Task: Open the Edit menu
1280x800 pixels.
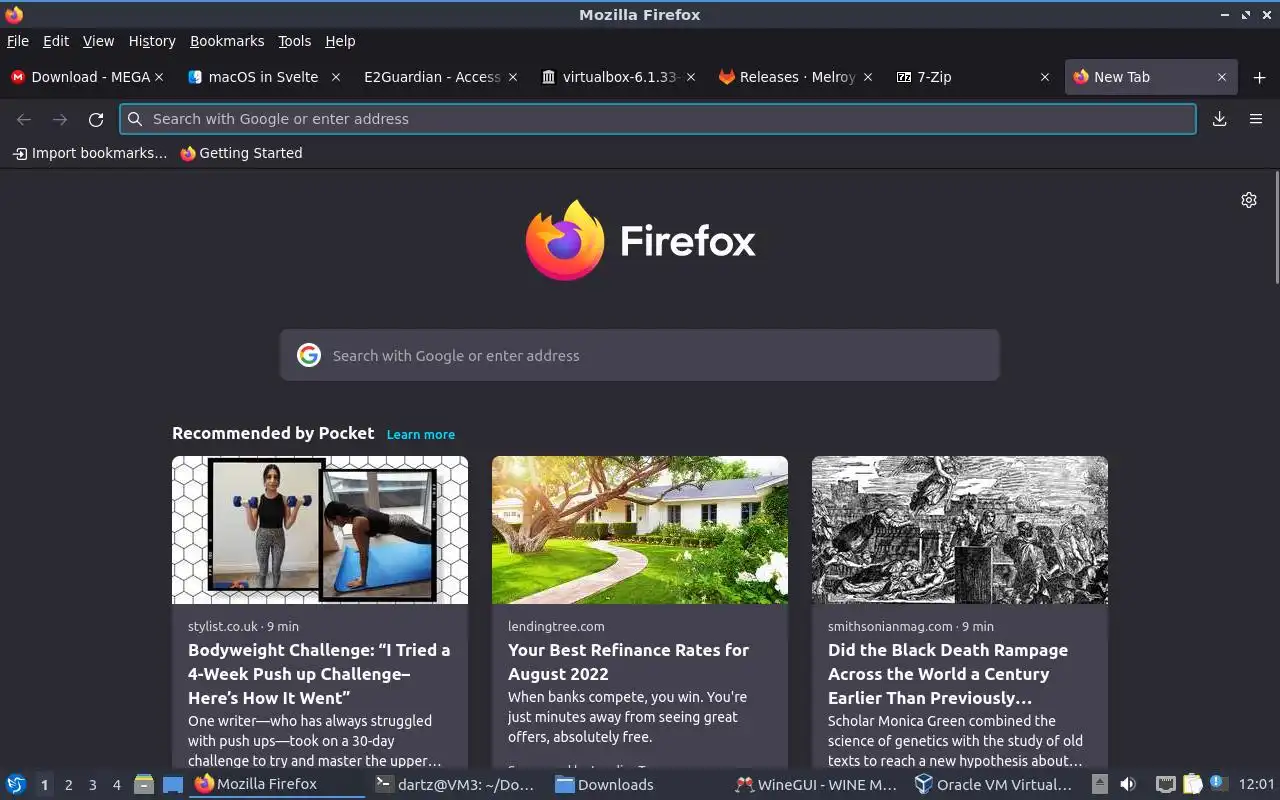Action: click(x=56, y=41)
